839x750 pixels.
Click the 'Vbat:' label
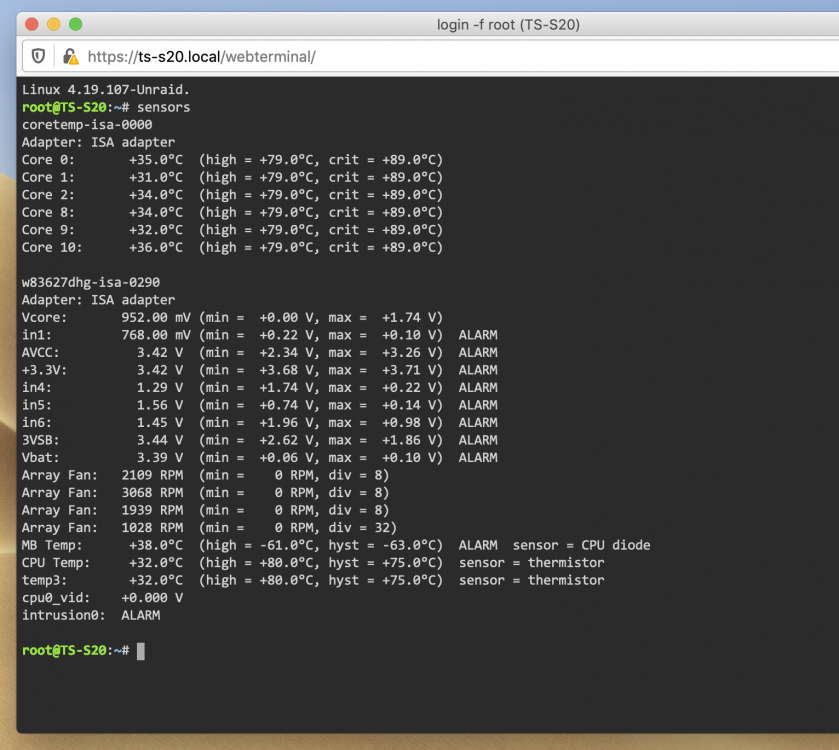(x=41, y=457)
